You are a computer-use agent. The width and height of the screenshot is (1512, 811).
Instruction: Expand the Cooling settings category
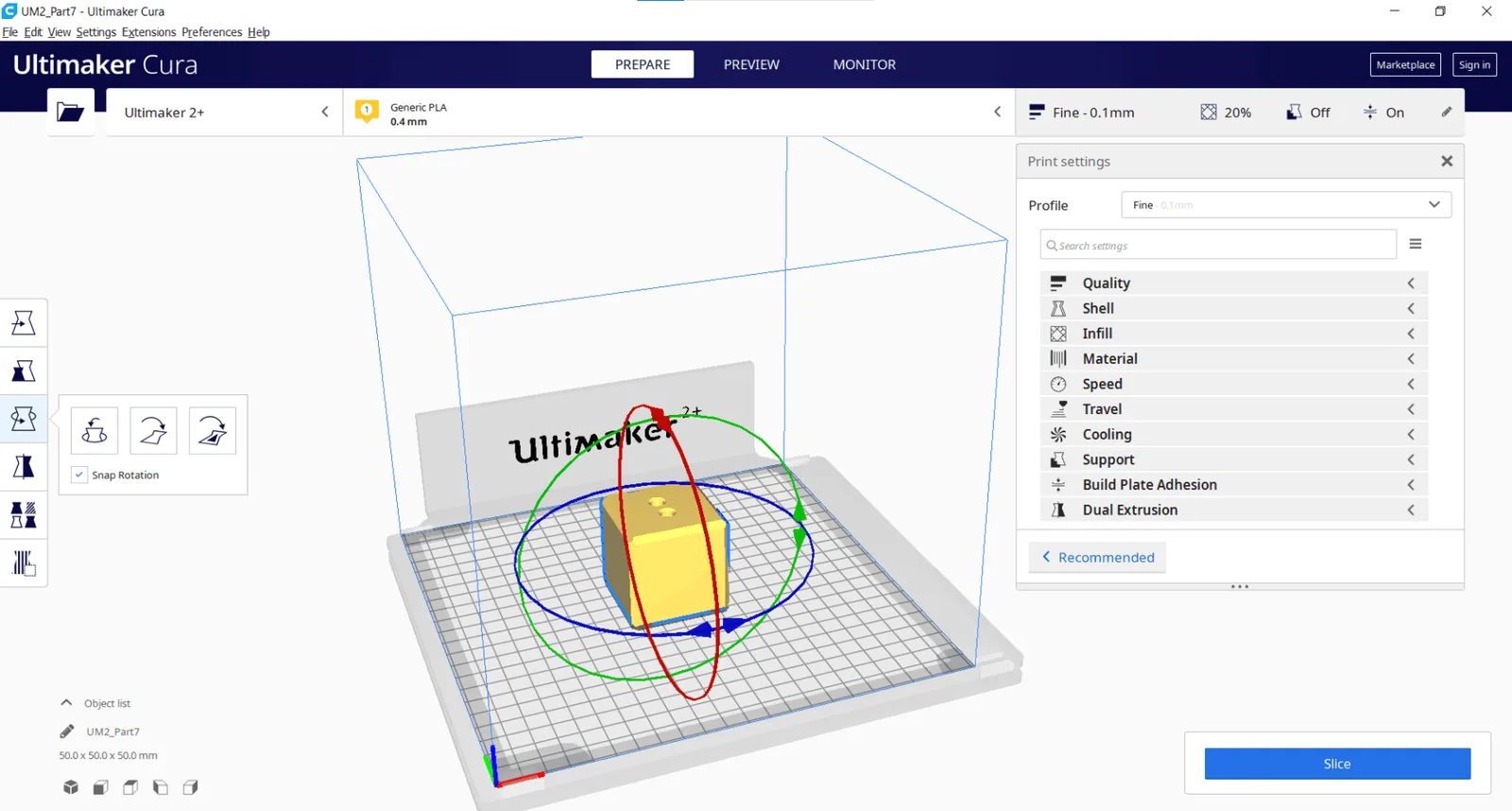tap(1234, 434)
